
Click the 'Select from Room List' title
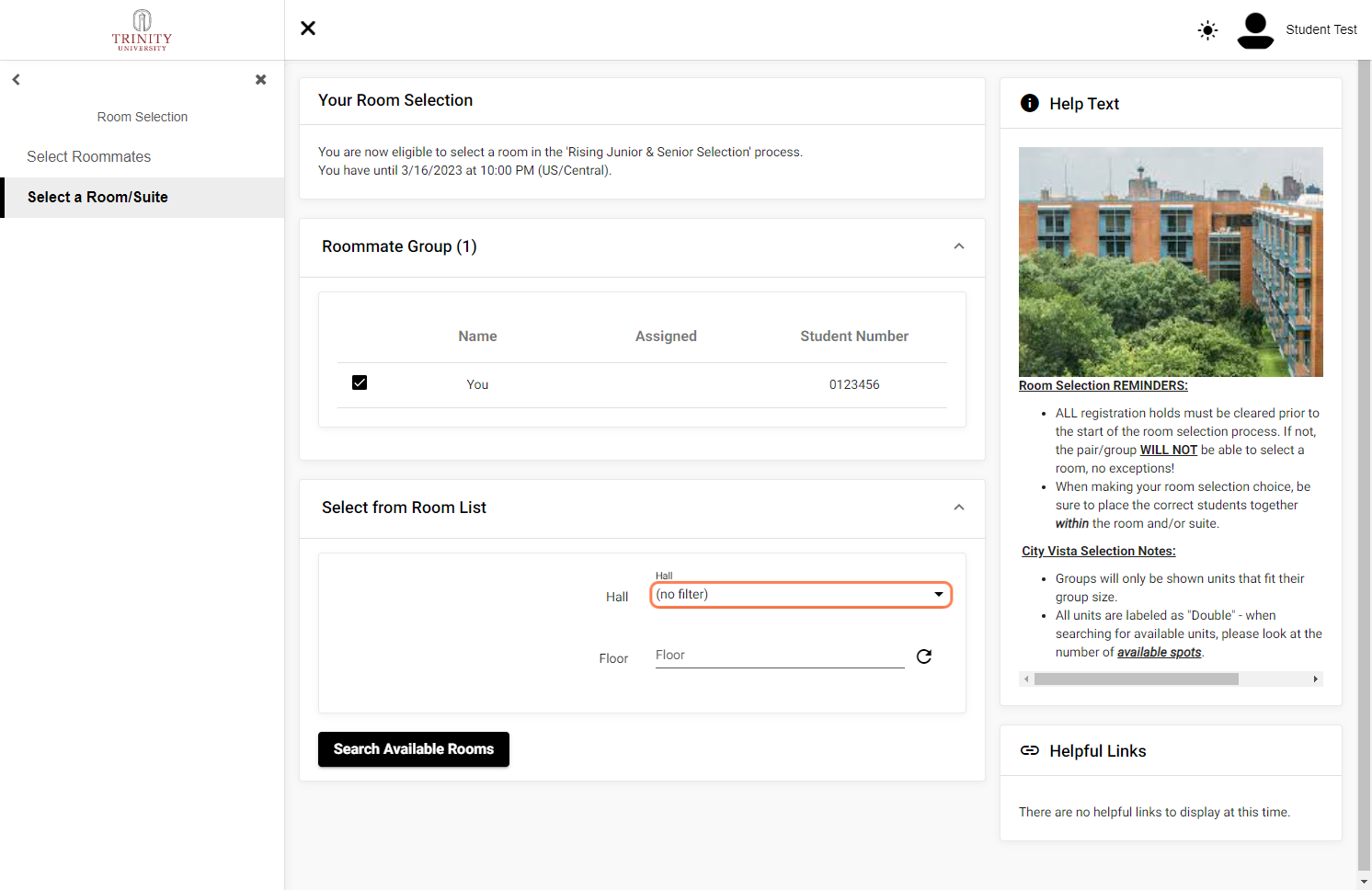coord(404,508)
